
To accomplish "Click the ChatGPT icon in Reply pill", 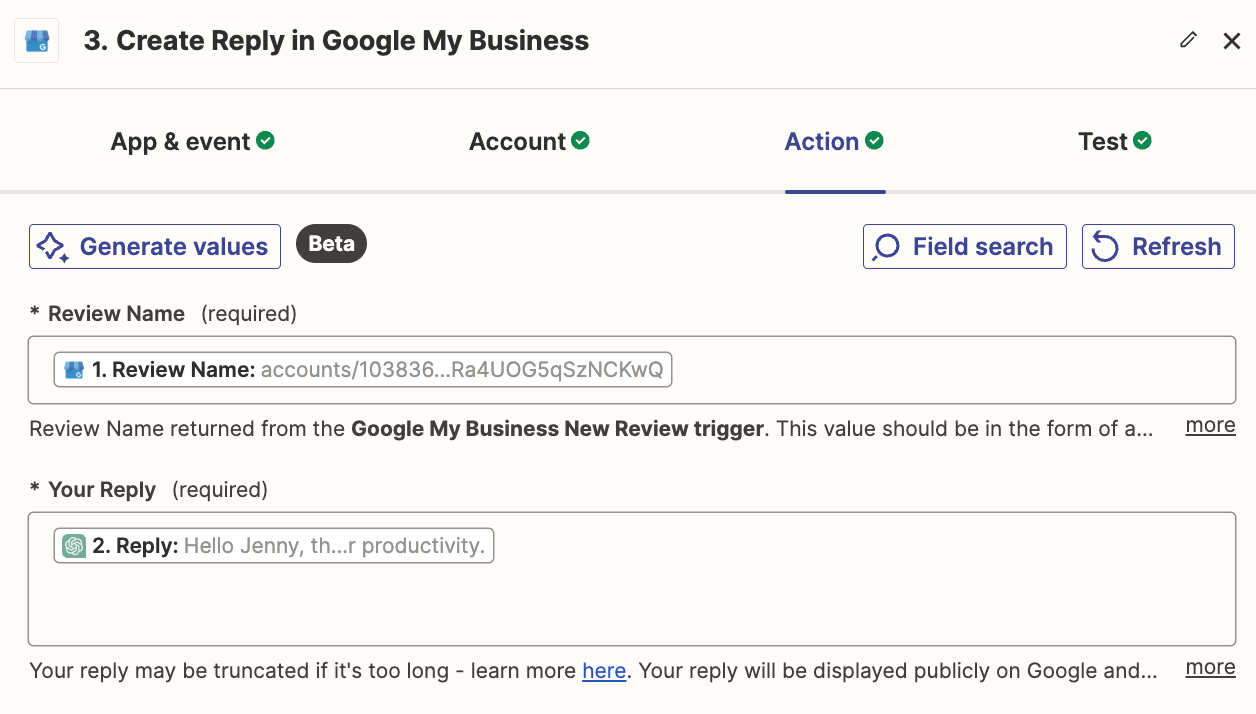I will point(74,546).
